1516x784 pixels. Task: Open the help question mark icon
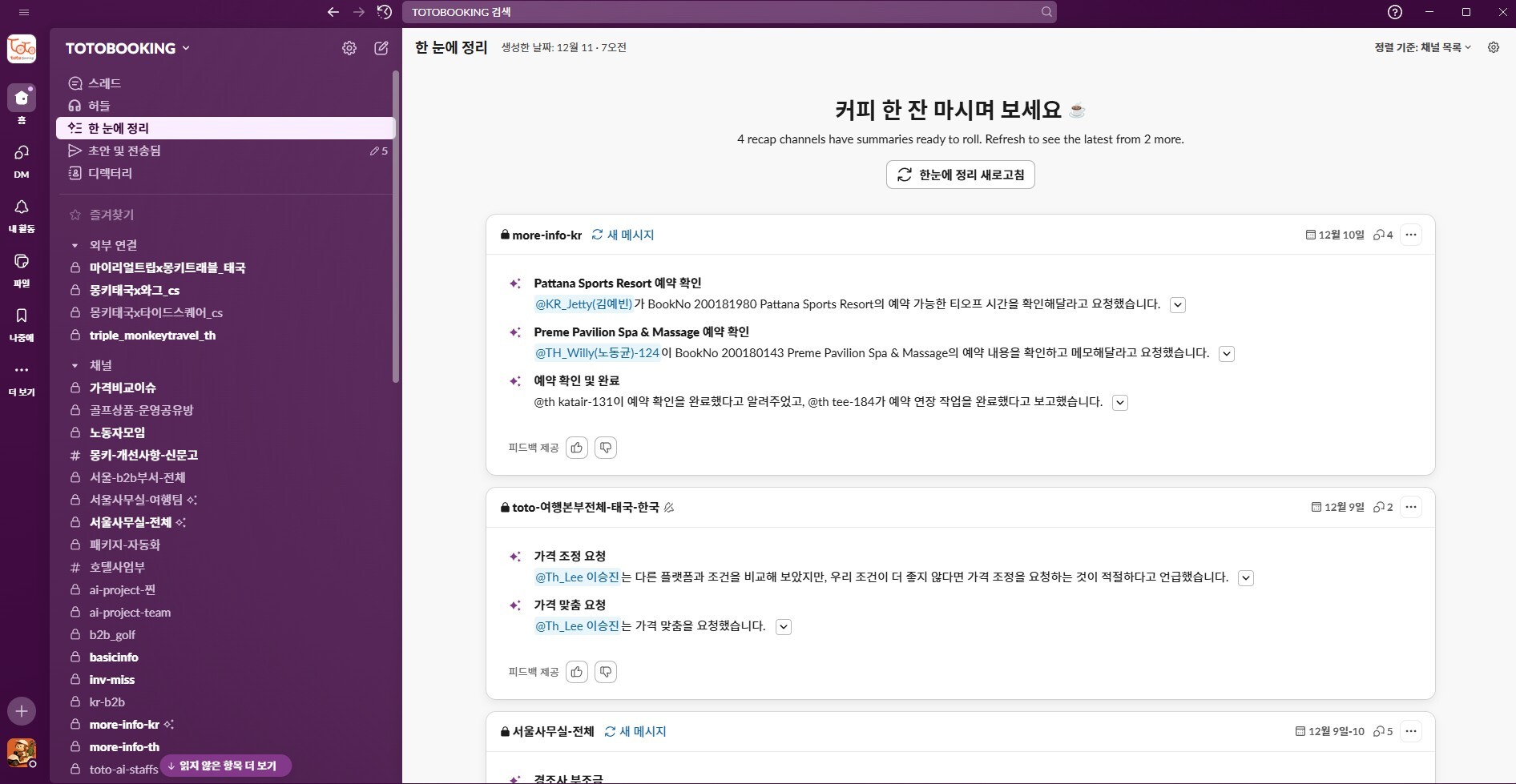(1395, 12)
